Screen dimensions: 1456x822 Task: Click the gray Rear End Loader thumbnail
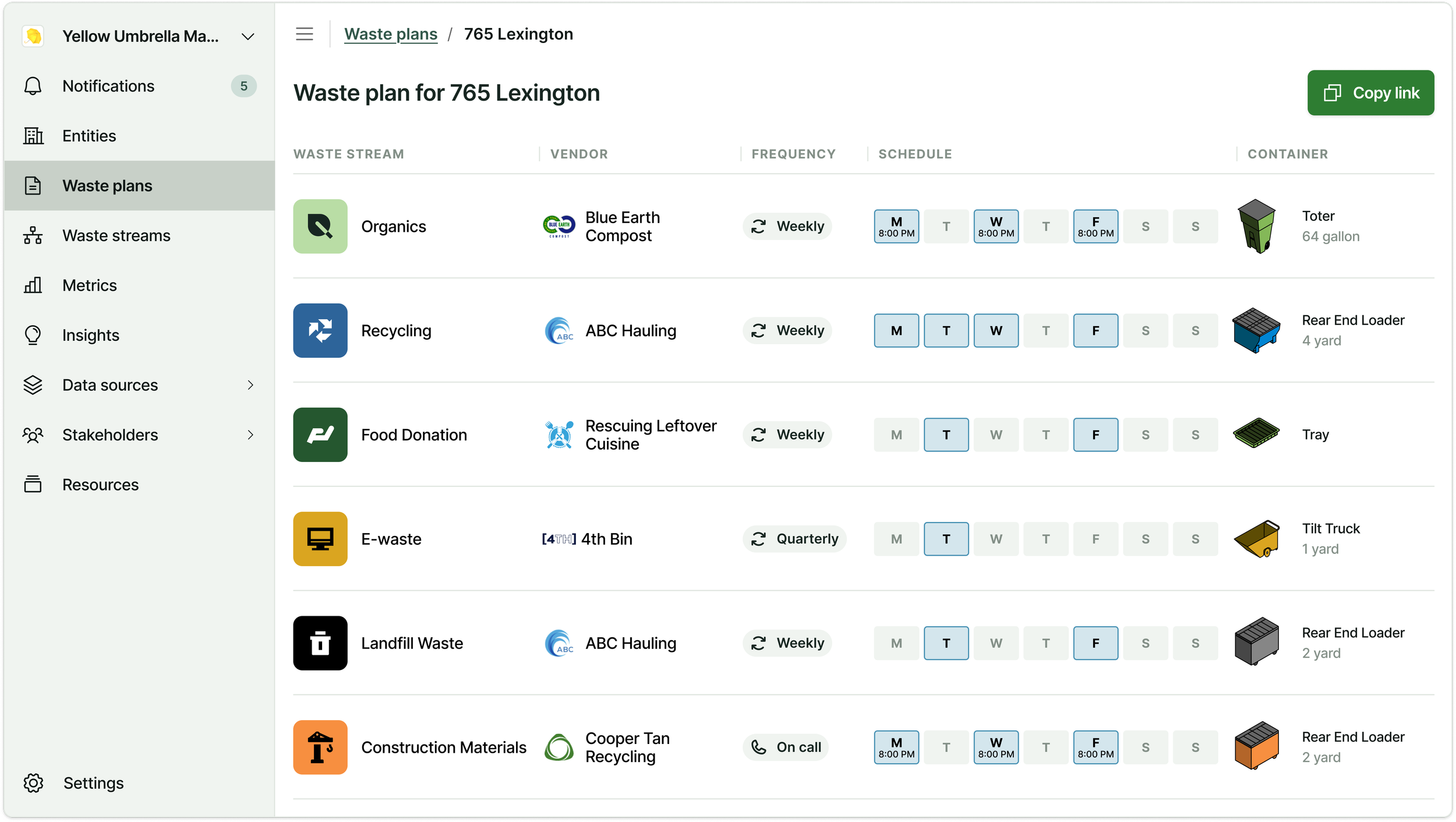pyautogui.click(x=1257, y=641)
